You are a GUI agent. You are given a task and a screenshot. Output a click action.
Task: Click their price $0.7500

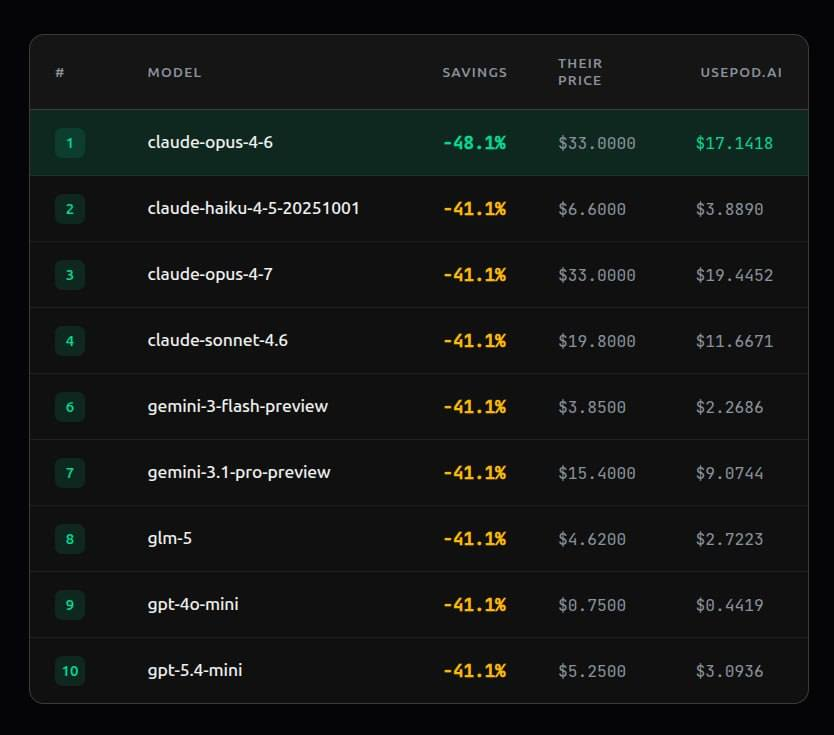tap(592, 605)
